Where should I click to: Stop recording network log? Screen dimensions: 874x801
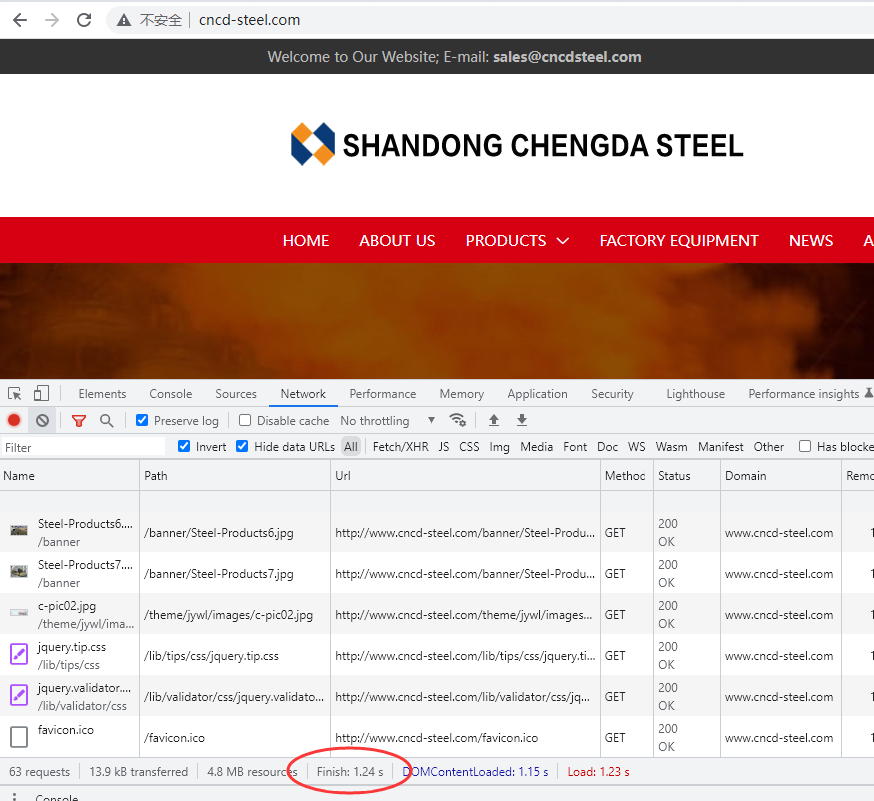click(x=14, y=421)
